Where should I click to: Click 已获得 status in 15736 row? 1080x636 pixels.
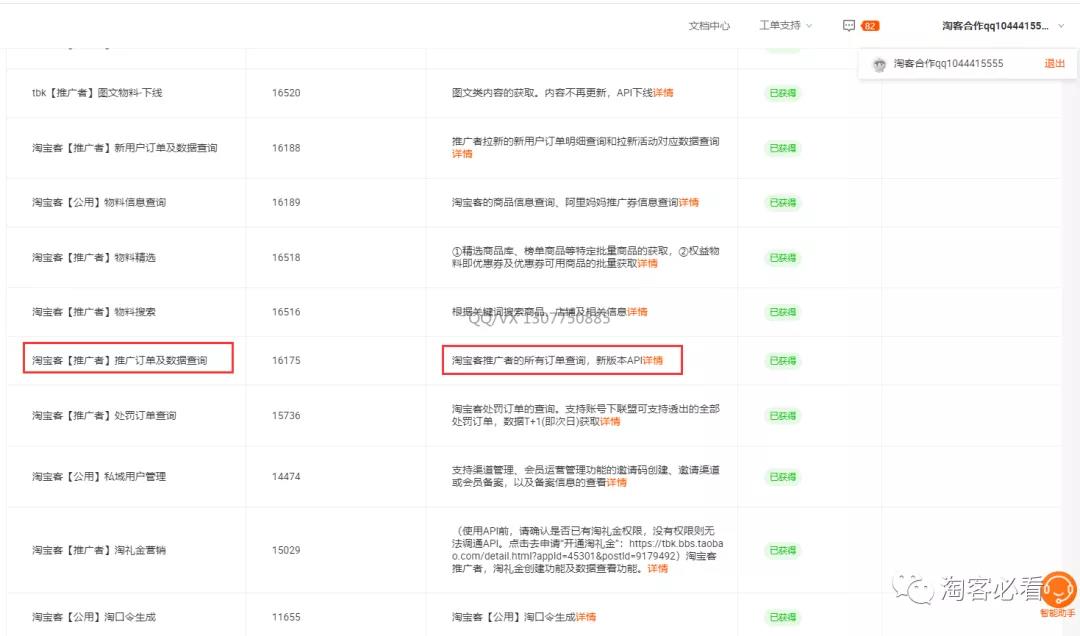point(782,416)
